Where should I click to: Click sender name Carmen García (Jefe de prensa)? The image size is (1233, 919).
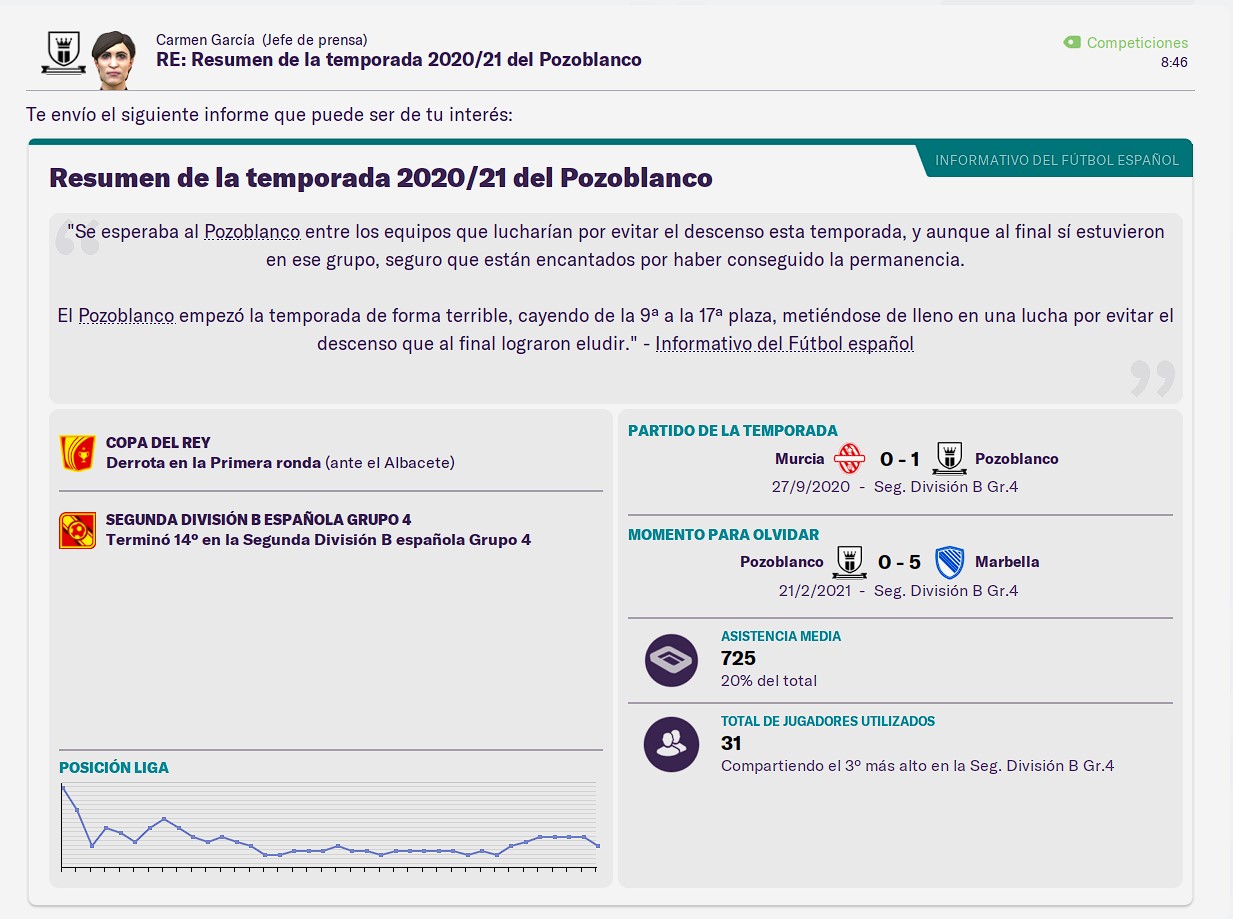[261, 40]
